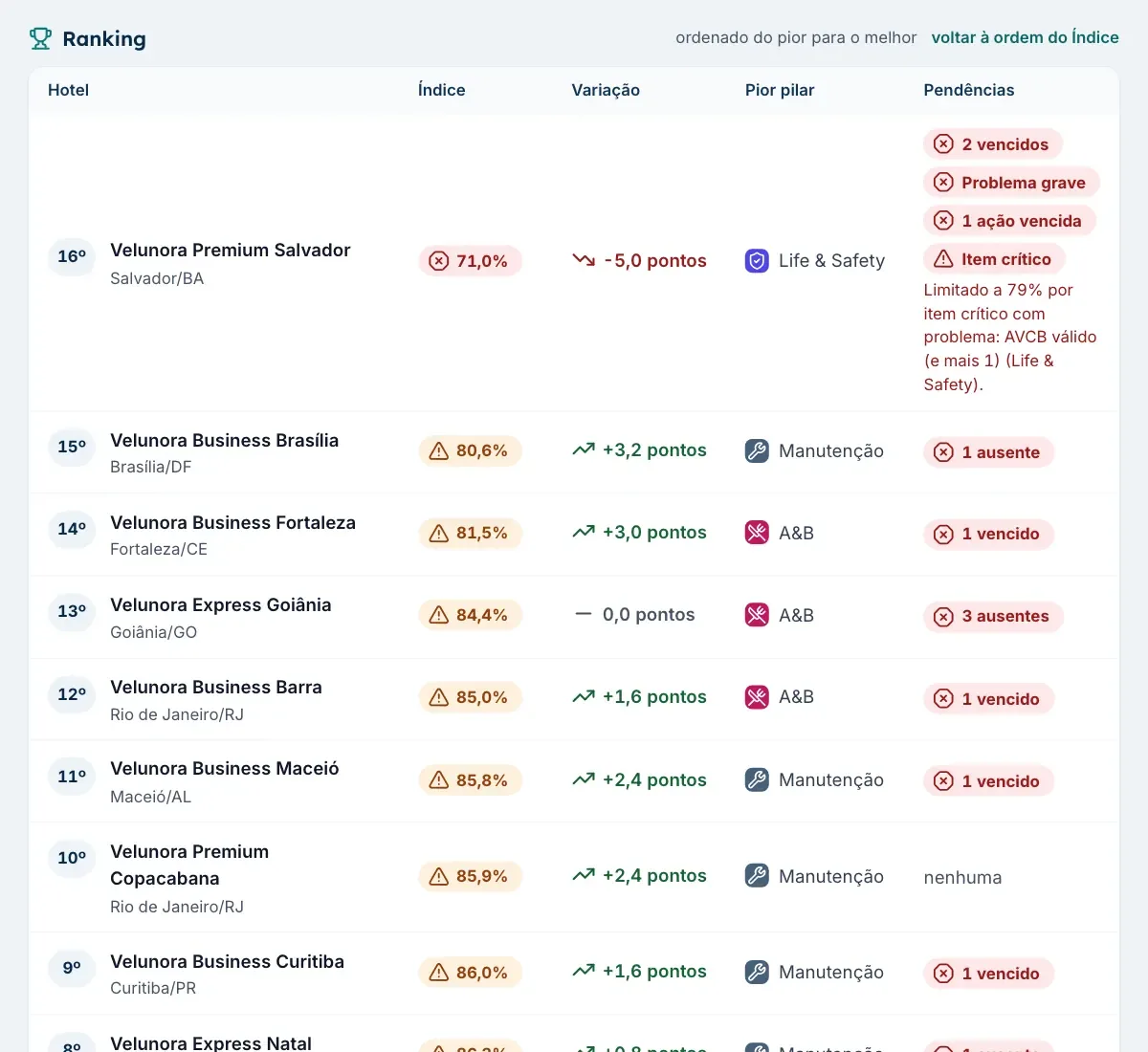Click the upward trend icon for Brasília

click(584, 449)
